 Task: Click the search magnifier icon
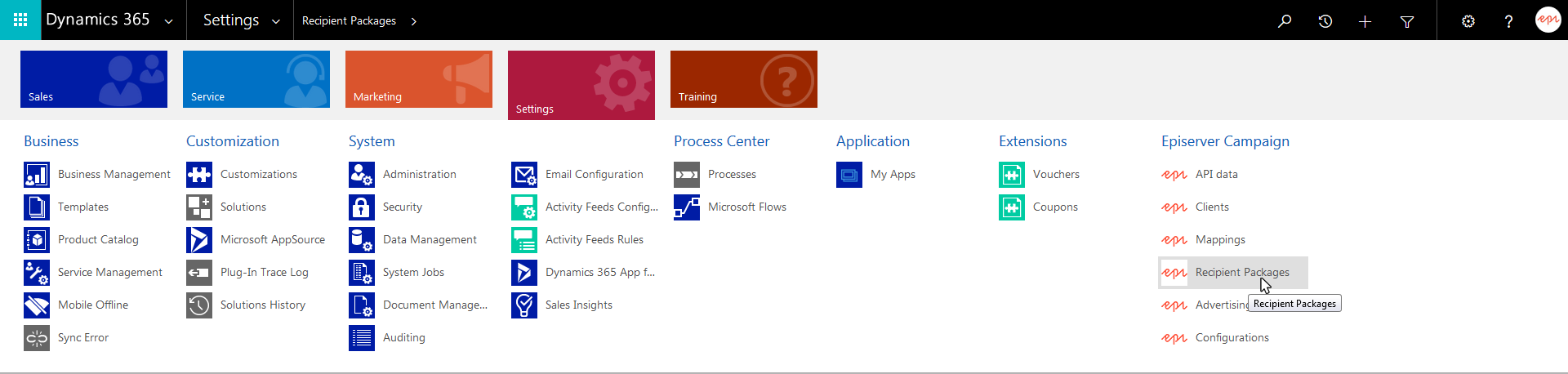(x=1285, y=20)
